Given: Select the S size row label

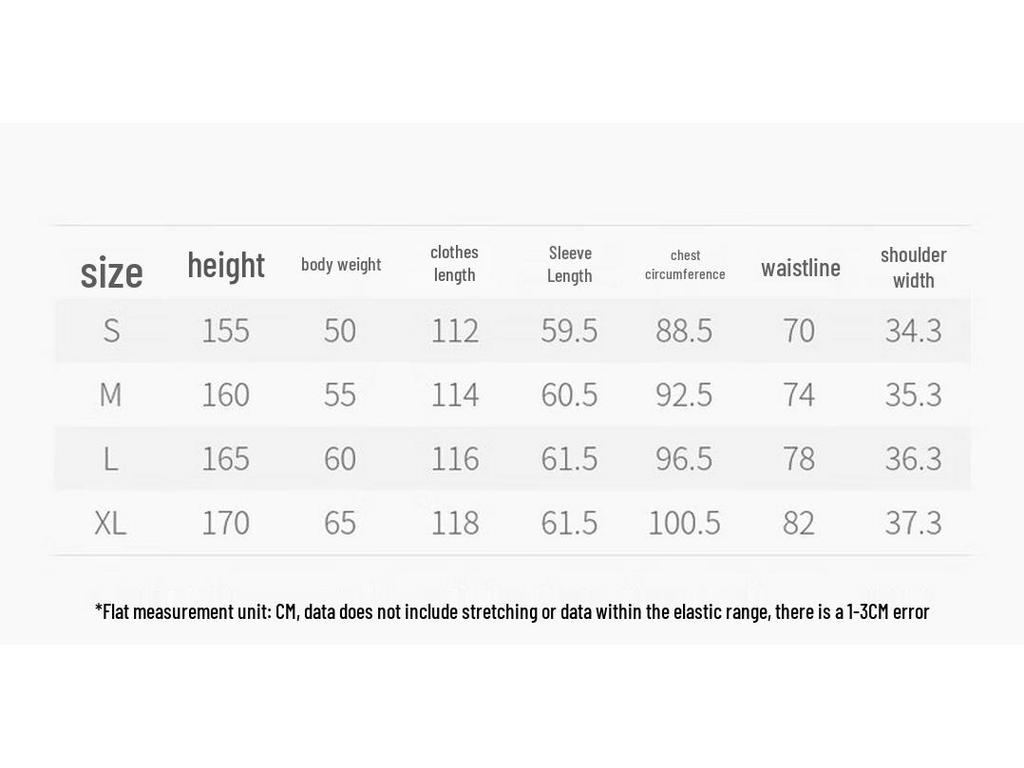Looking at the screenshot, I should tap(112, 330).
